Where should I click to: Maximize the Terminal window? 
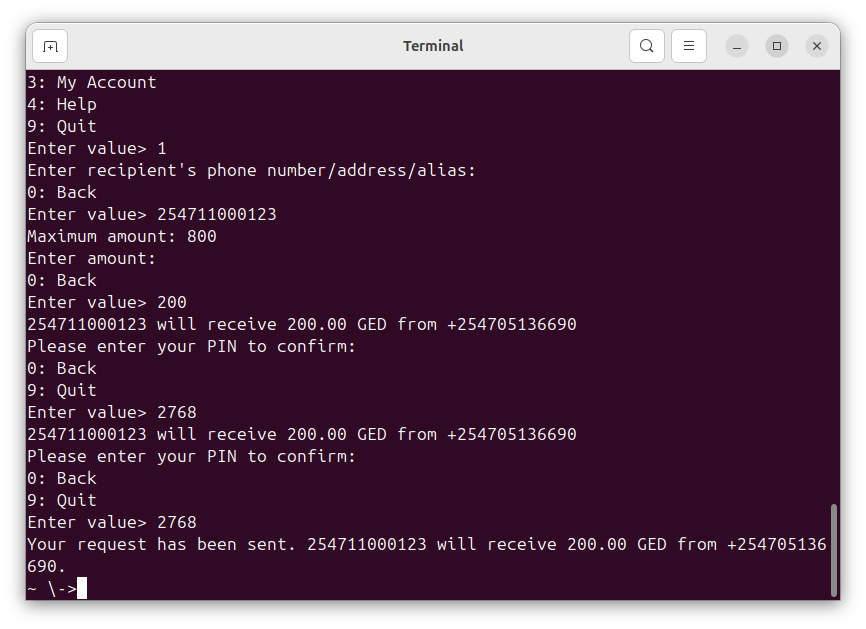click(777, 46)
